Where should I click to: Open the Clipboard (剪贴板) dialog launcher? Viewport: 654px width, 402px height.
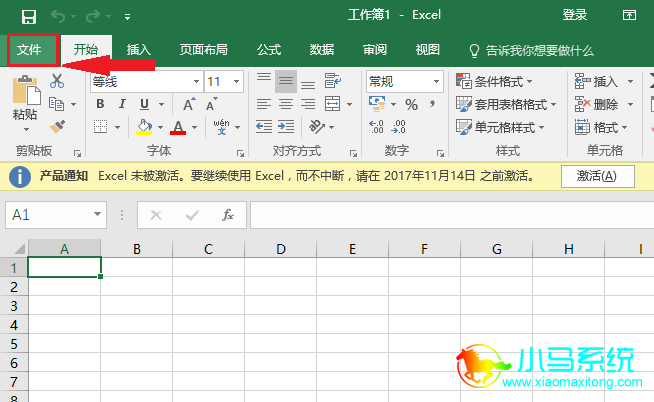click(x=78, y=153)
